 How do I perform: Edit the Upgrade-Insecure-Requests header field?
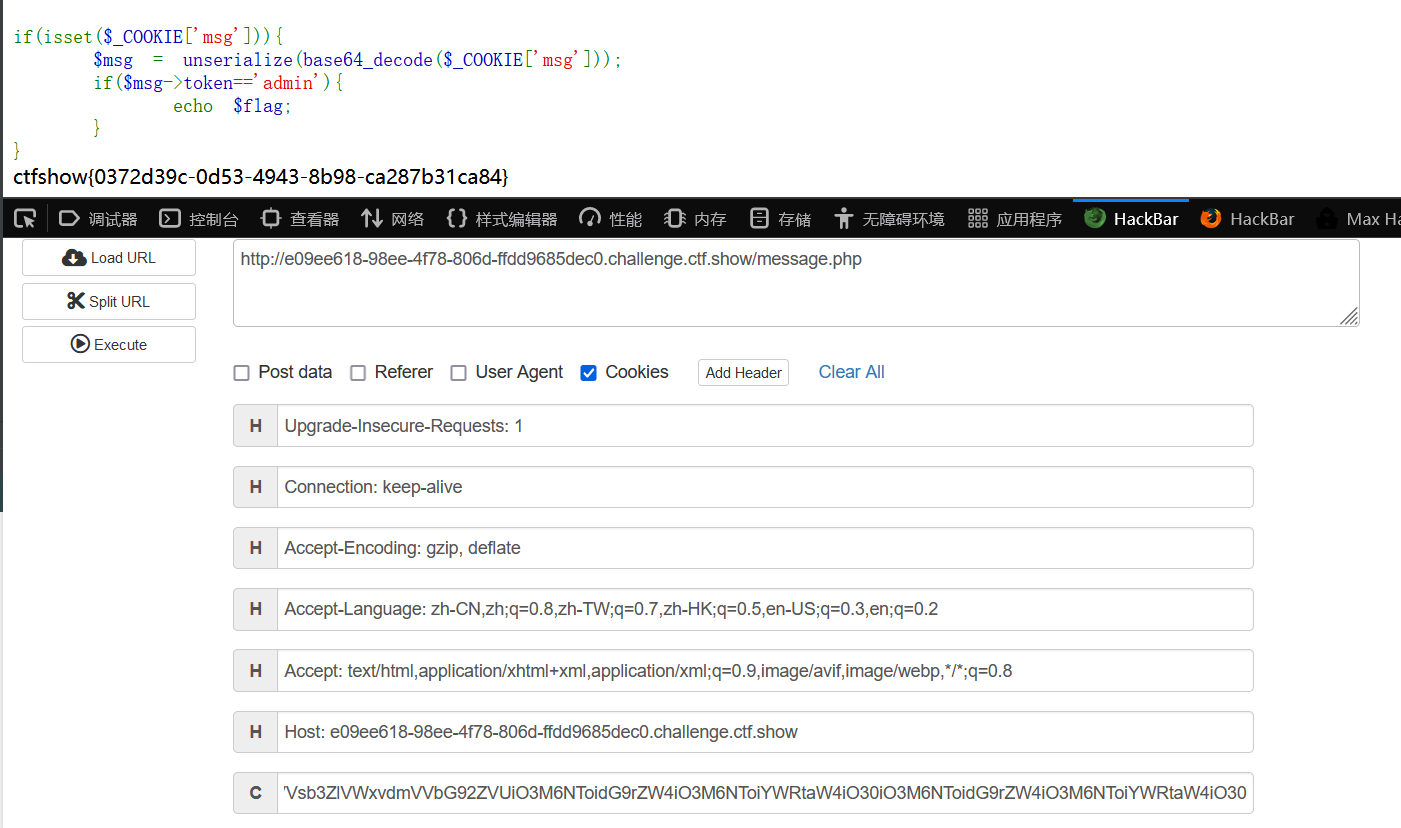765,426
